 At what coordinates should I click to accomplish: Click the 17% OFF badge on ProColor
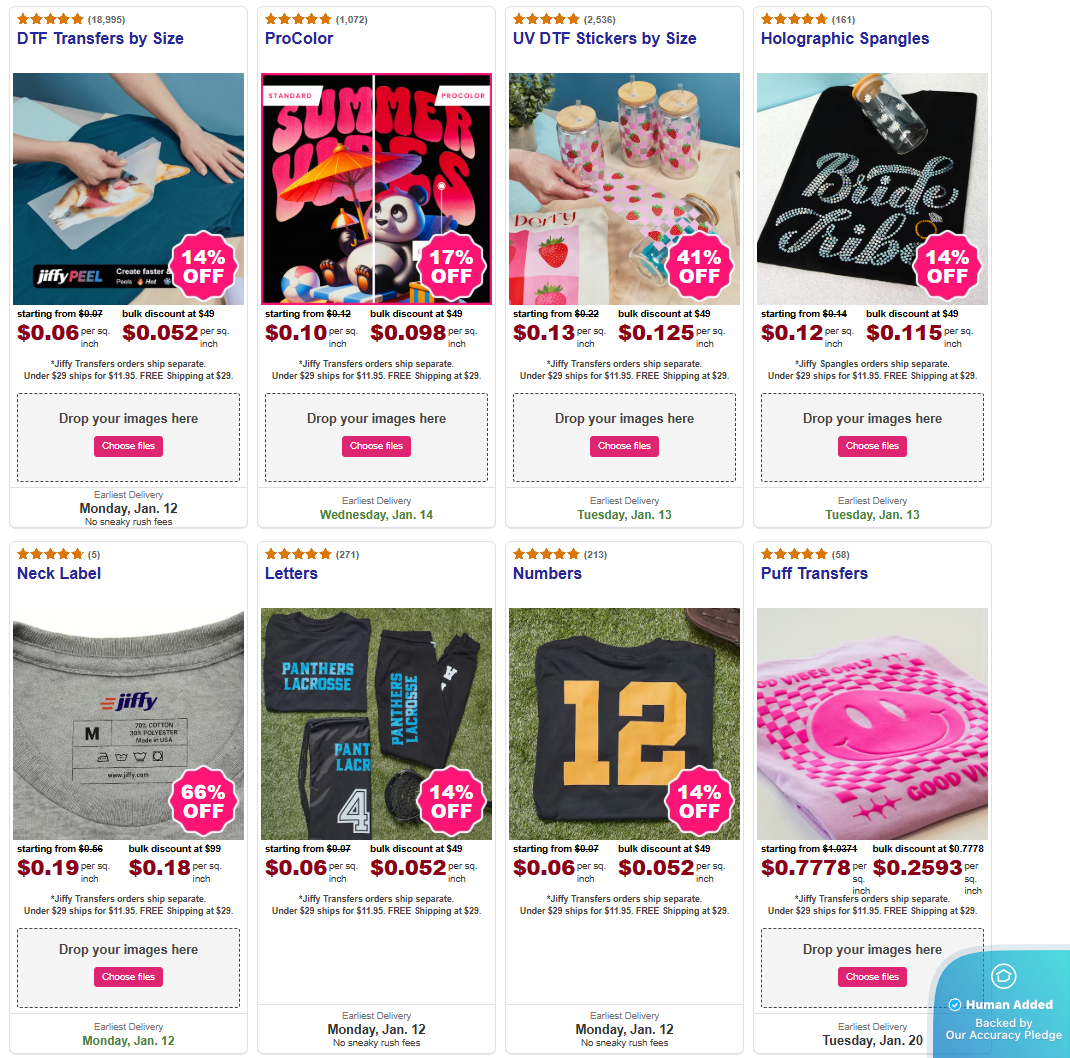click(451, 267)
